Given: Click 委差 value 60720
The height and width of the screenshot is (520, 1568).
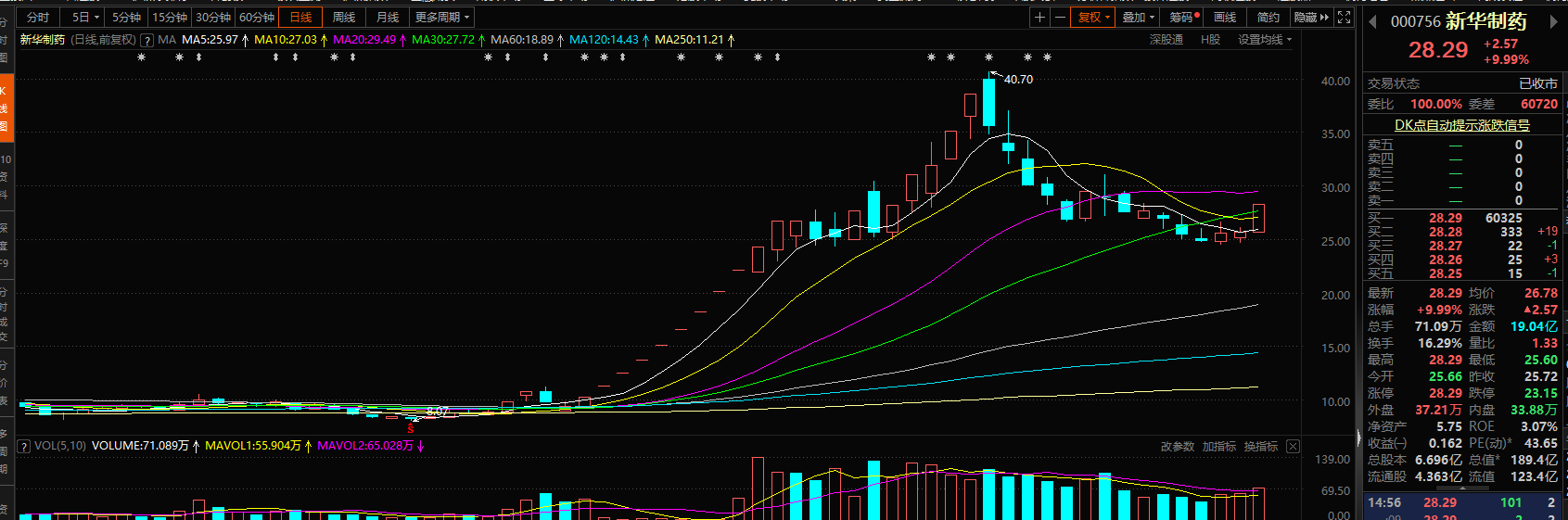Looking at the screenshot, I should tap(1539, 104).
